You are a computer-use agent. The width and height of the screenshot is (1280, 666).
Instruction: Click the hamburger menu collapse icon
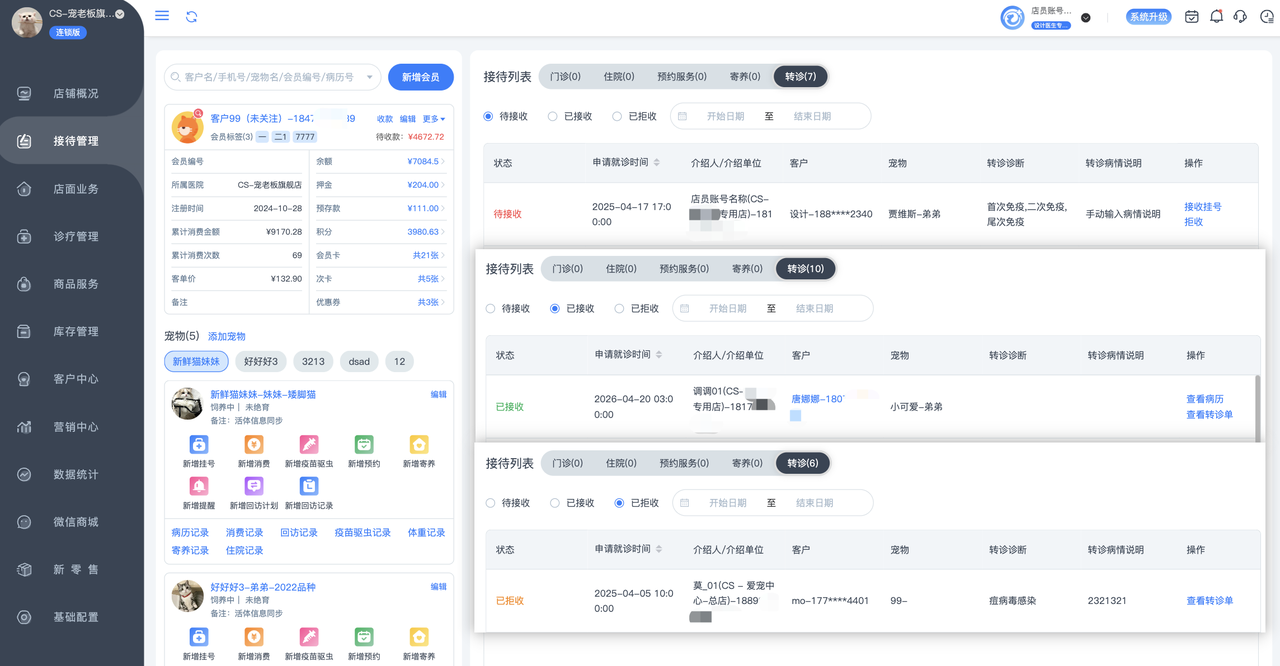(162, 16)
